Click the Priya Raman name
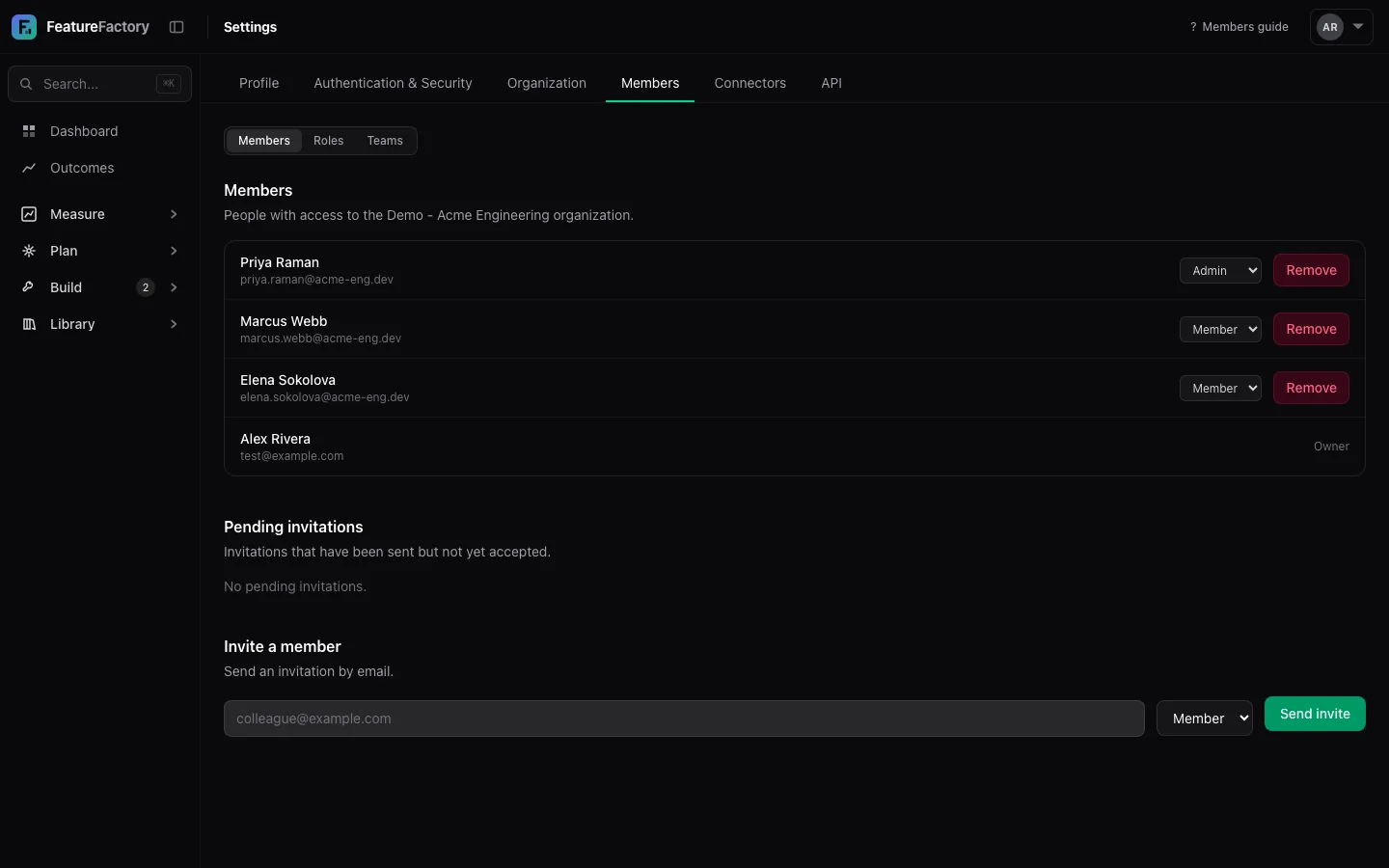Image resolution: width=1389 pixels, height=868 pixels. [x=280, y=262]
